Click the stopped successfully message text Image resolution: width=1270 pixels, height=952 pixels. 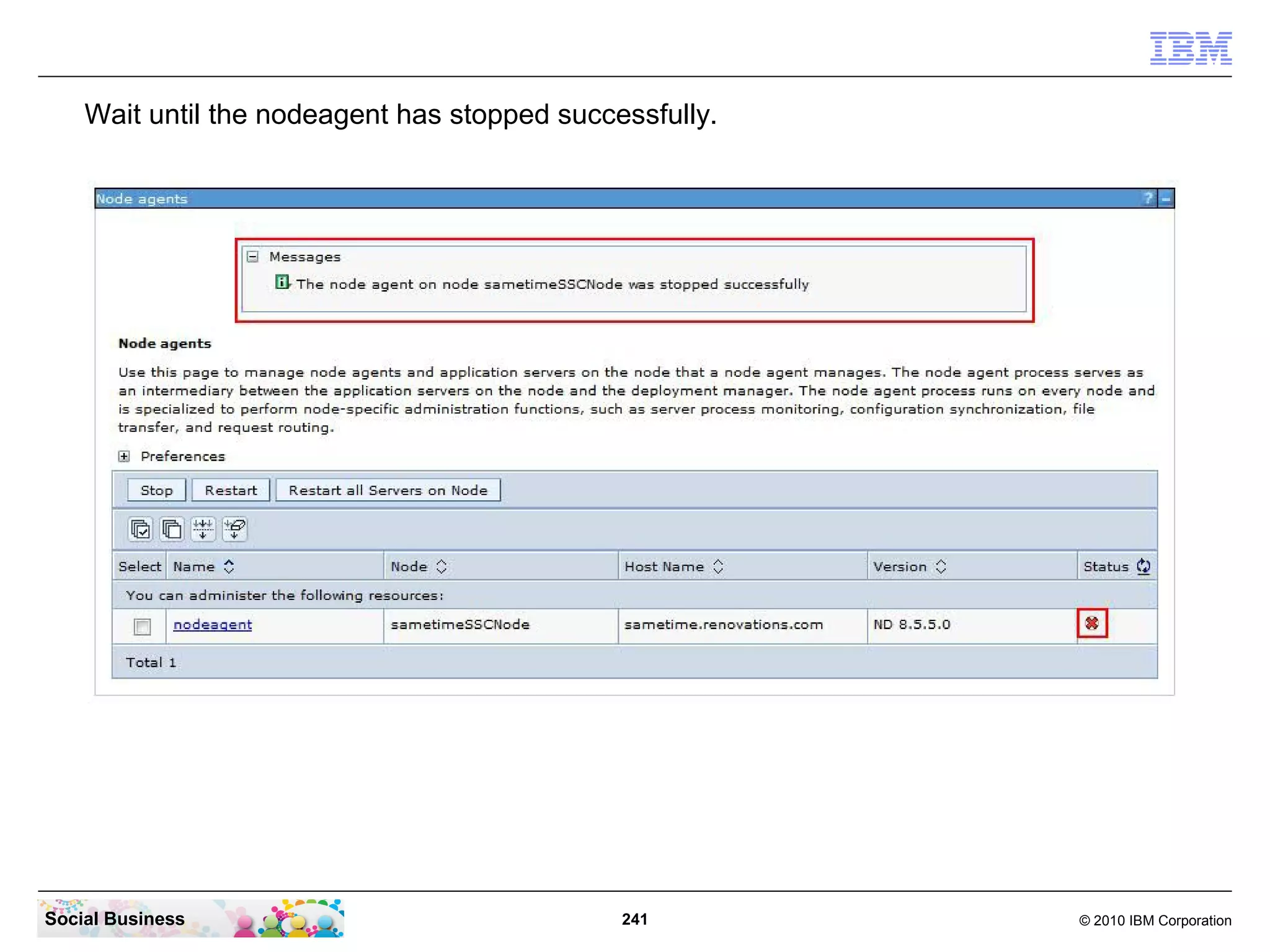pos(553,284)
